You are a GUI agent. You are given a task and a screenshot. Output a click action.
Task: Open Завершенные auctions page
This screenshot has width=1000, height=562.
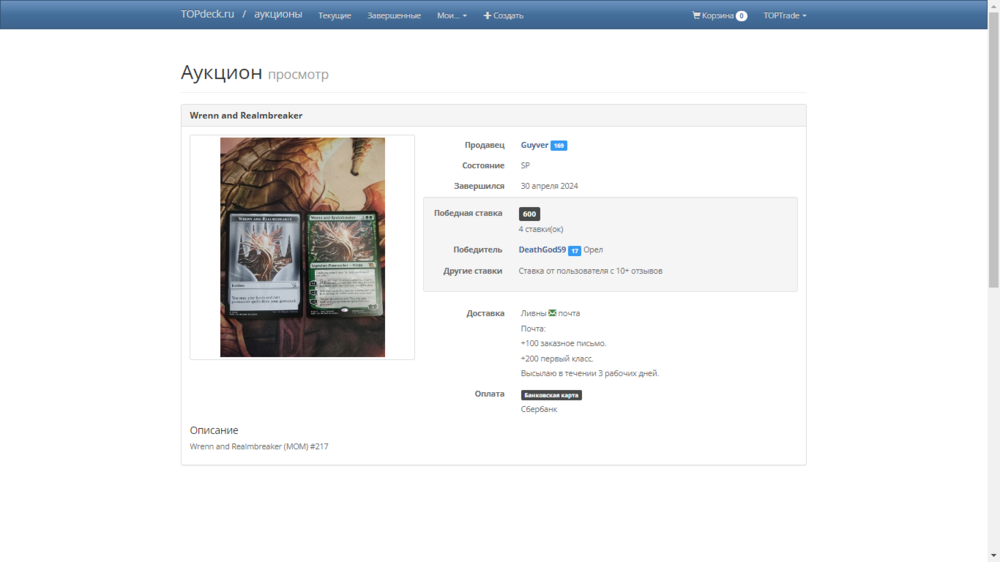[x=393, y=16]
